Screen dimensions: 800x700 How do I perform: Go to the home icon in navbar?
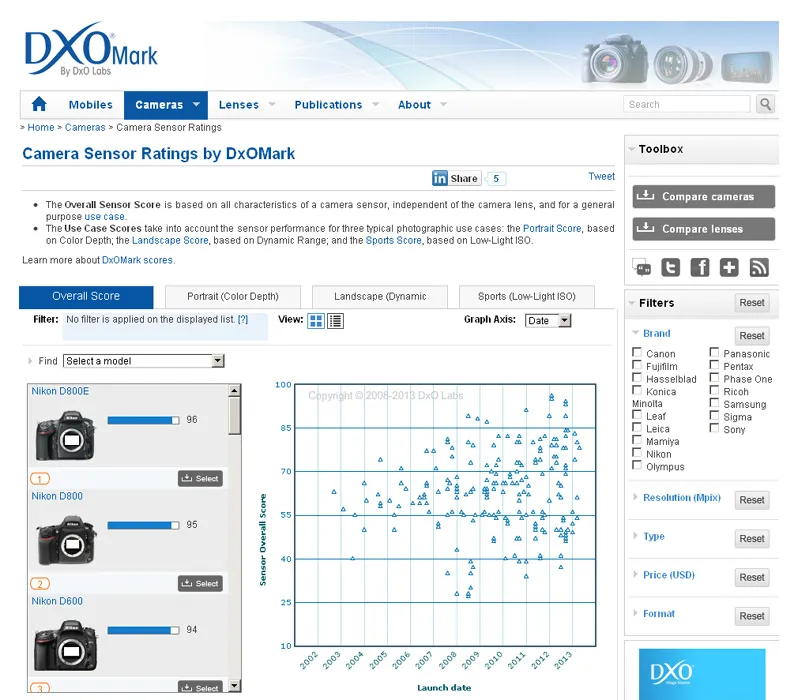[39, 104]
